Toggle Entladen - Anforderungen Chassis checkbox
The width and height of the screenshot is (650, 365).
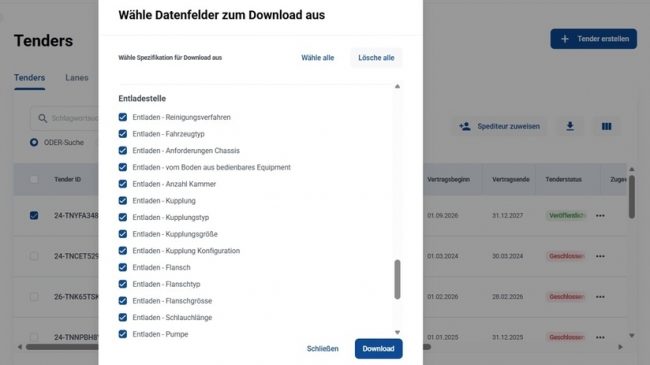click(x=123, y=150)
